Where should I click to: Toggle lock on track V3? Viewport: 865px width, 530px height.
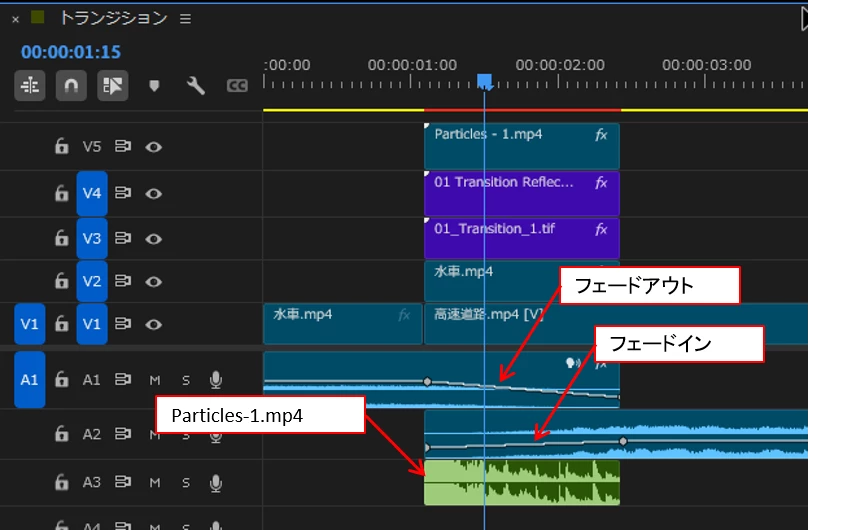click(61, 238)
